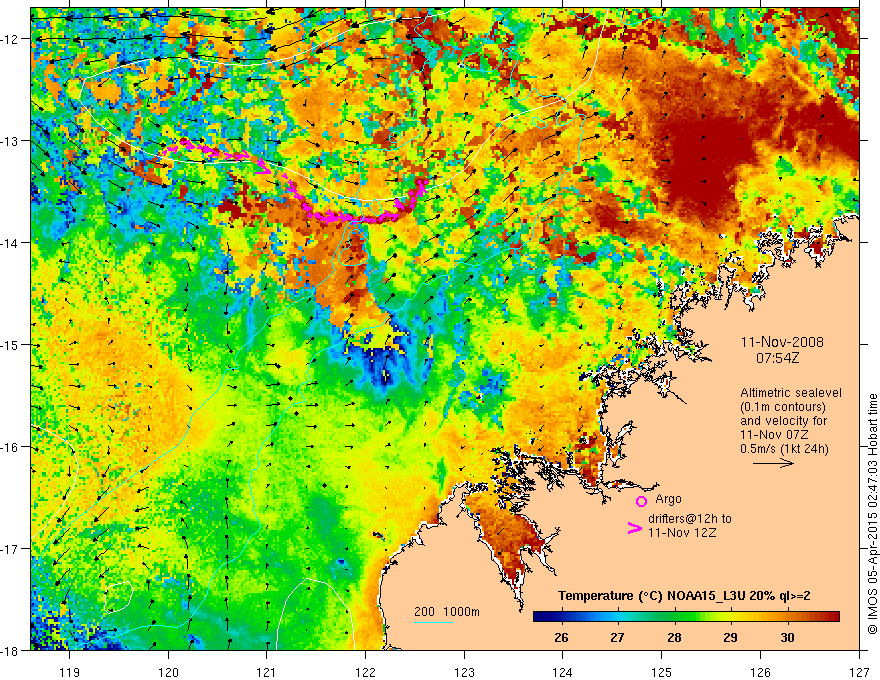Click the cyan 200m contour legend line
Screen dimensions: 880x680
(x=434, y=622)
